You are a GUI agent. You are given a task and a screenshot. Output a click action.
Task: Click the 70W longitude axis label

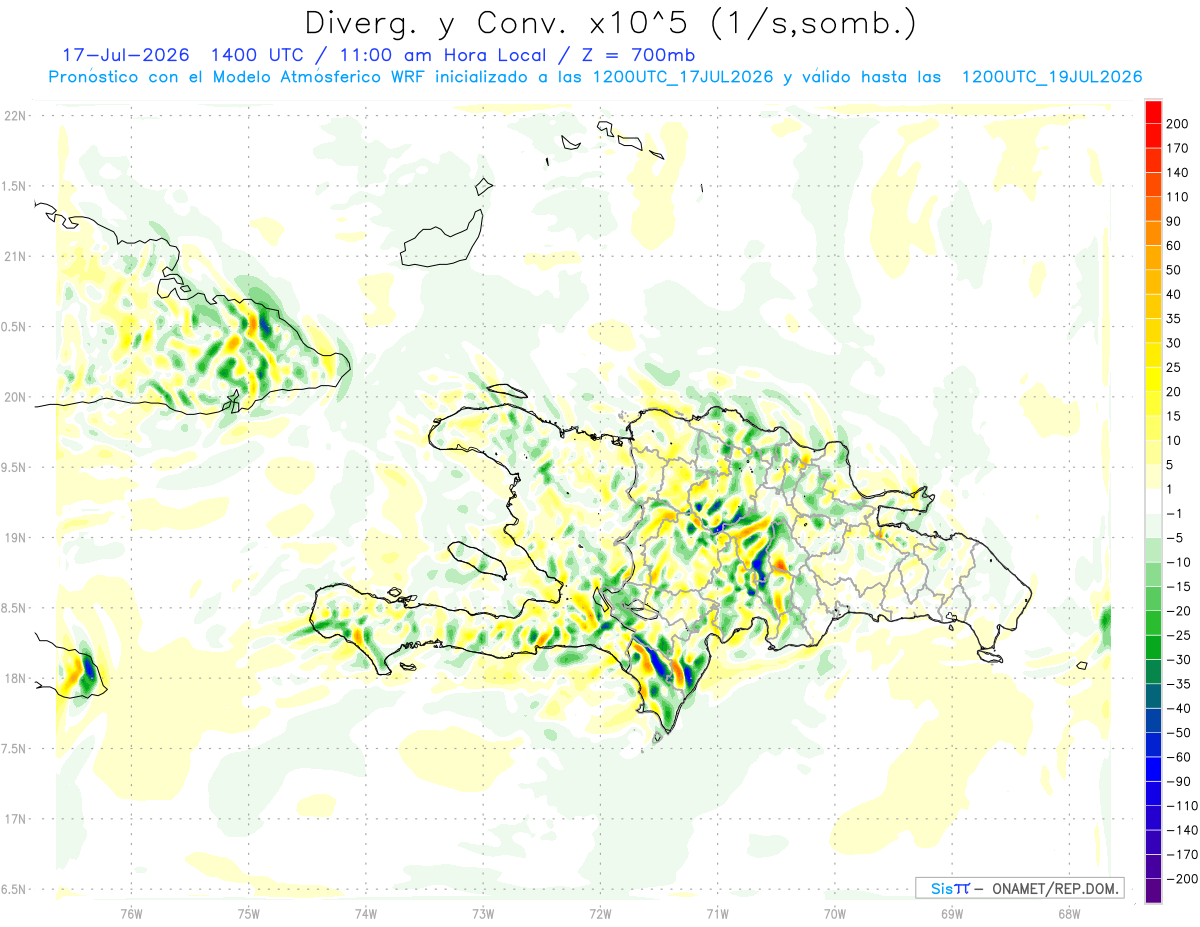coord(835,913)
